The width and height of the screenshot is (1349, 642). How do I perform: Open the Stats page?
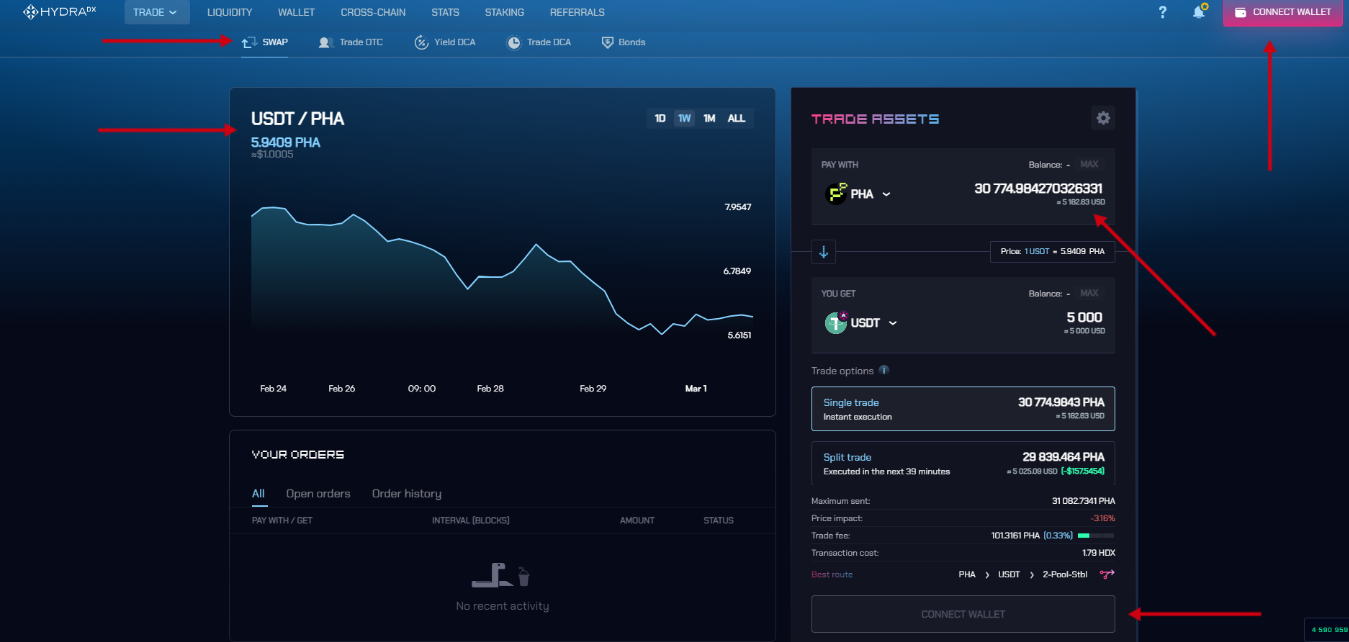(x=445, y=12)
